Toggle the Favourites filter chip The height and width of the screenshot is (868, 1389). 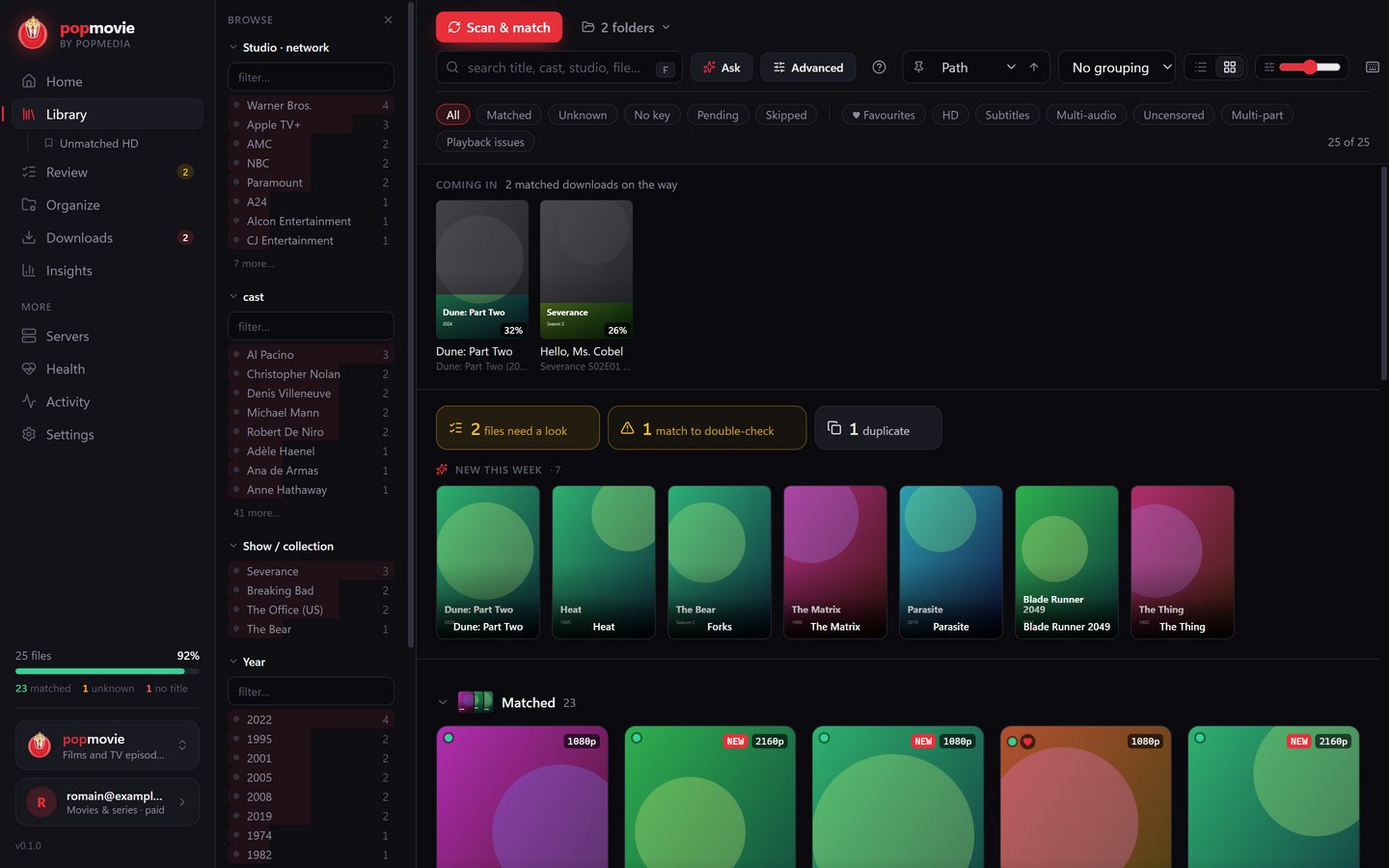884,115
